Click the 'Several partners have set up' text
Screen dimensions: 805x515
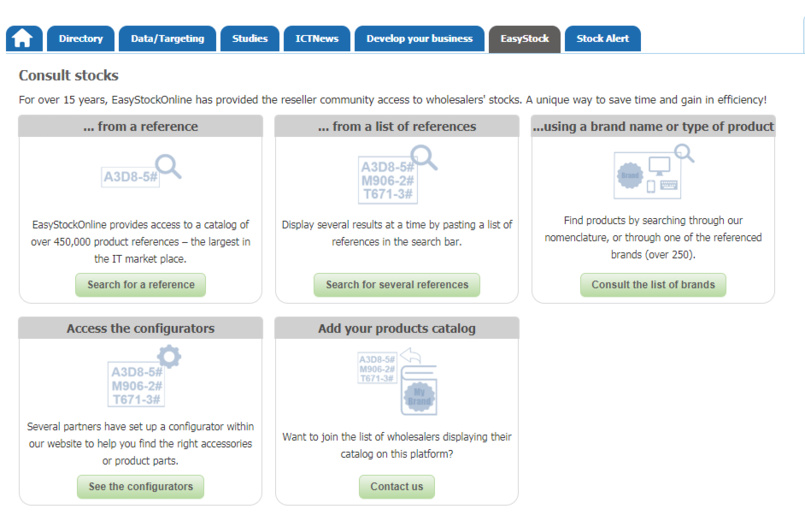(x=141, y=444)
